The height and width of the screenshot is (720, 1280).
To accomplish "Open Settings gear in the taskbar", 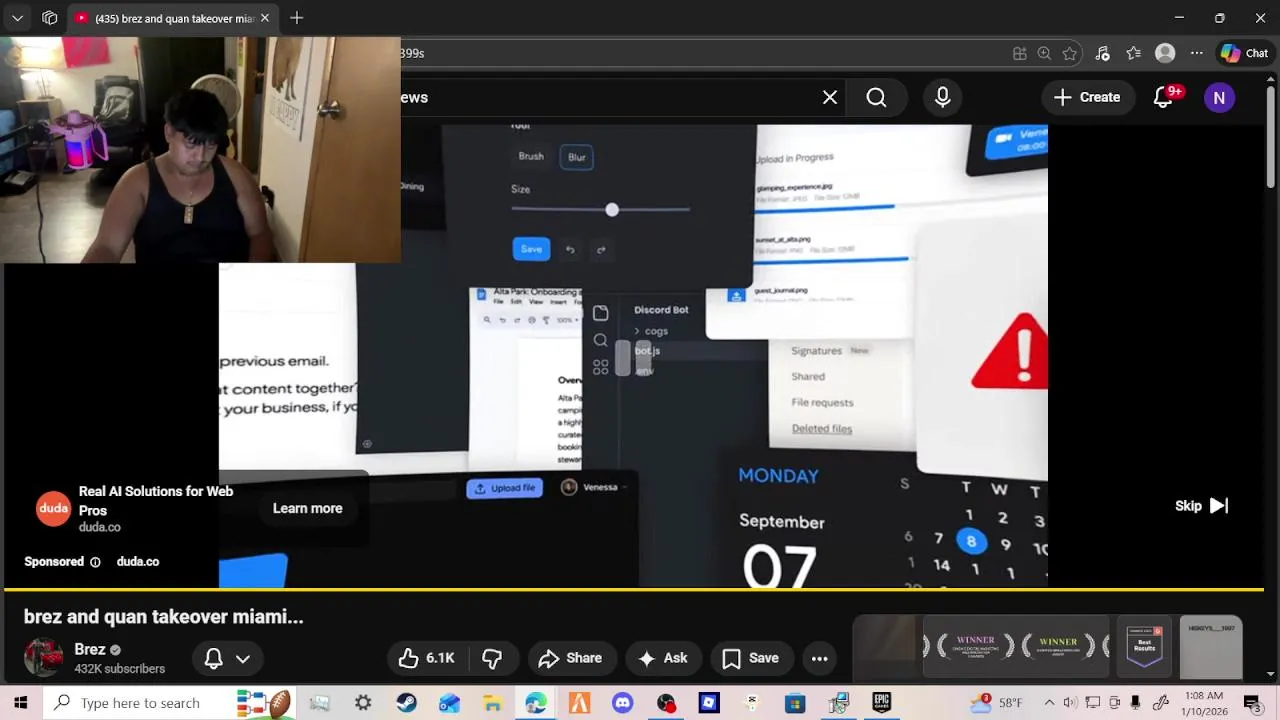I will click(363, 703).
